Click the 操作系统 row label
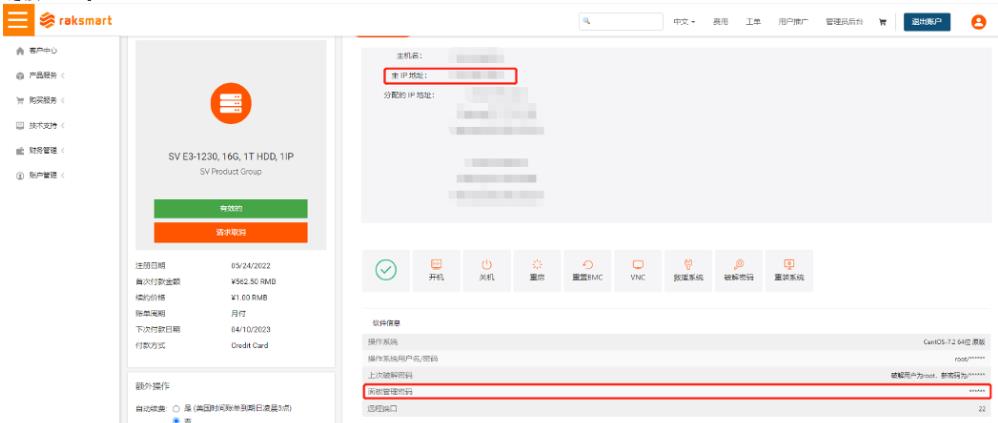Viewport: 998px width, 423px height. [383, 342]
